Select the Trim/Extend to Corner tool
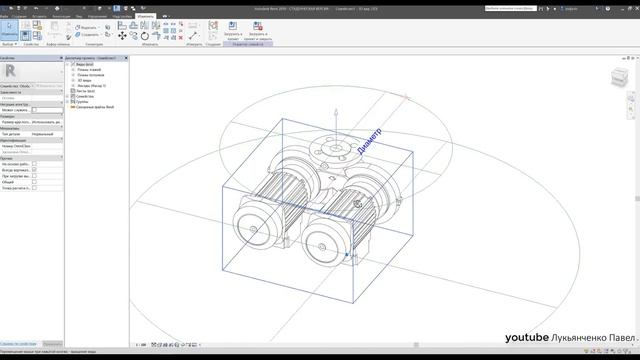 (156, 36)
